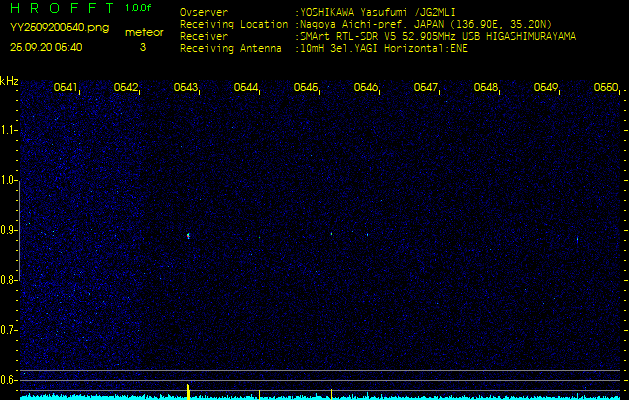Click the blue echo streak after 0549
Screen dimensions: 629x400
coord(577,240)
